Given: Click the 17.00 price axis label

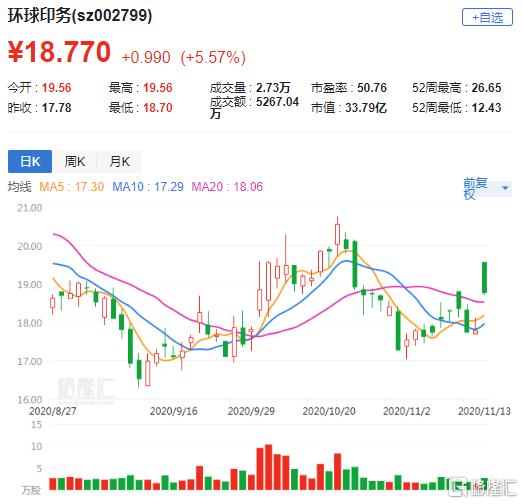Looking at the screenshot, I should [x=30, y=362].
